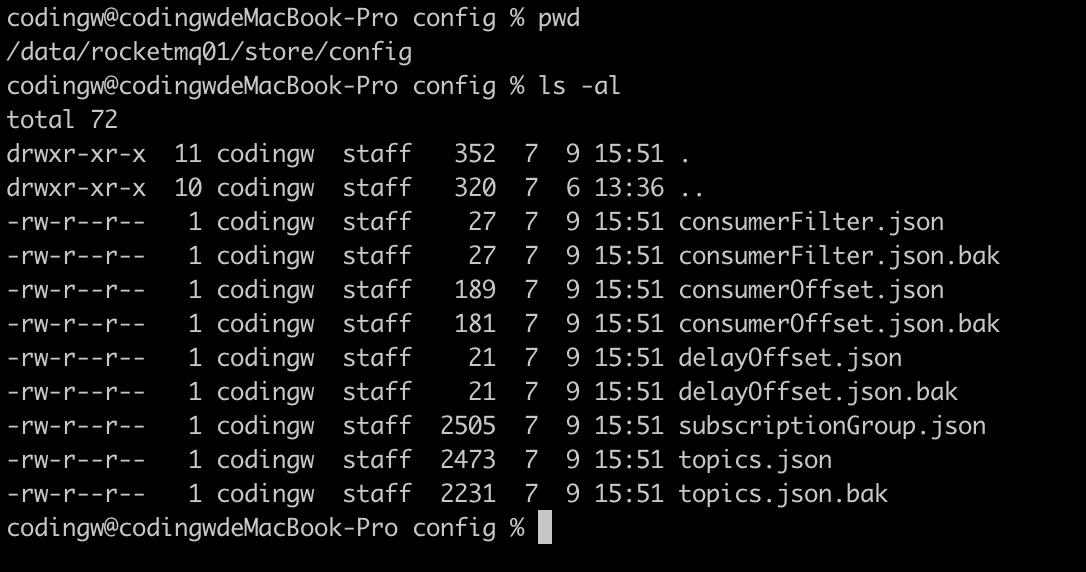Click the consumerFilter.json file name
Screen dimensions: 1086x572
pyautogui.click(x=811, y=222)
